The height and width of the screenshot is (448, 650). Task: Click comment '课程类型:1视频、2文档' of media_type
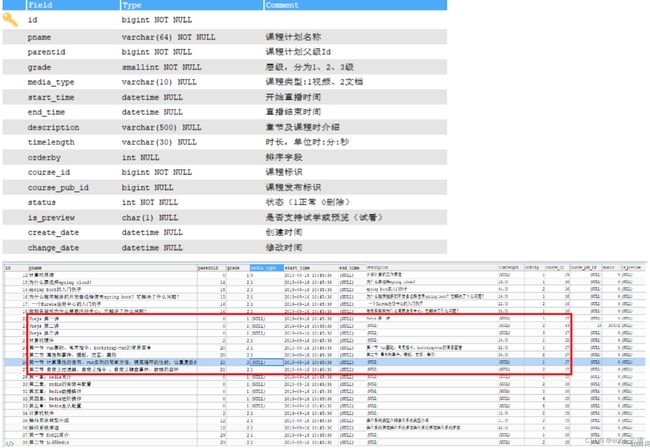314,82
